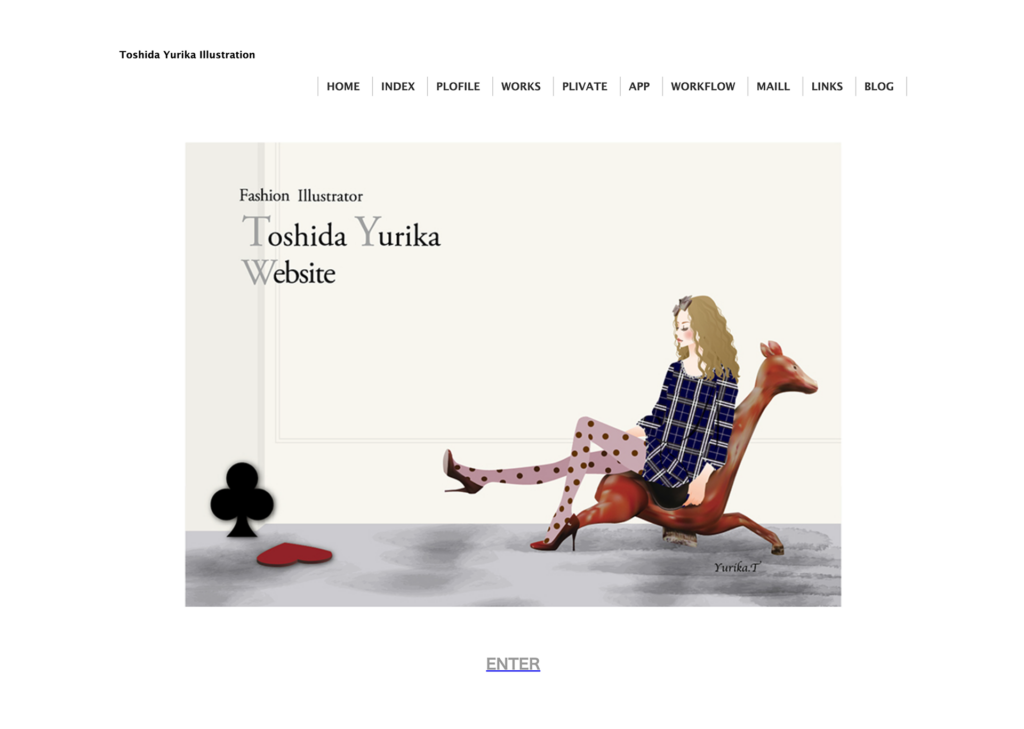1024x729 pixels.
Task: Click the black club symbol
Action: [242, 500]
